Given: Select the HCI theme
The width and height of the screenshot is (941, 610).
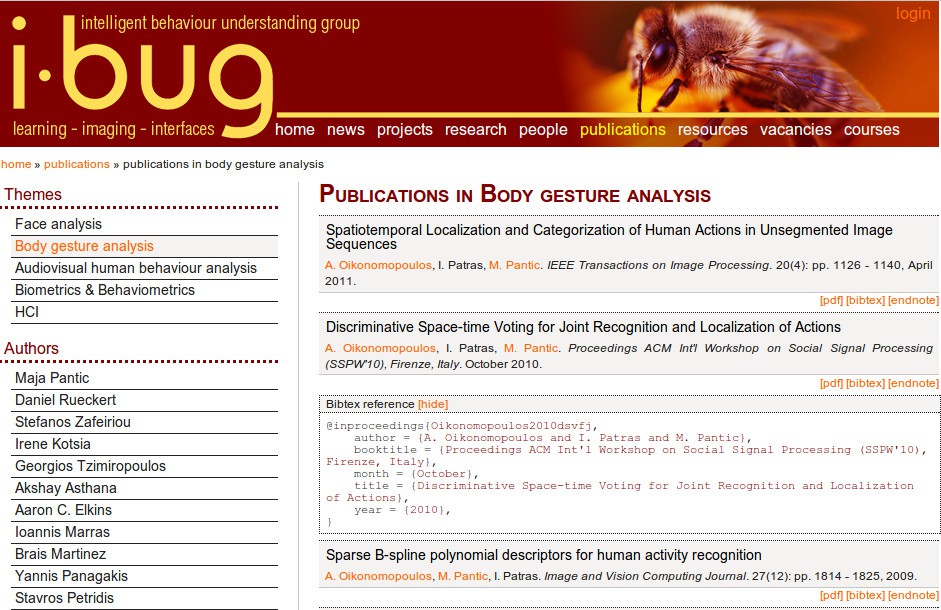Looking at the screenshot, I should [x=144, y=312].
